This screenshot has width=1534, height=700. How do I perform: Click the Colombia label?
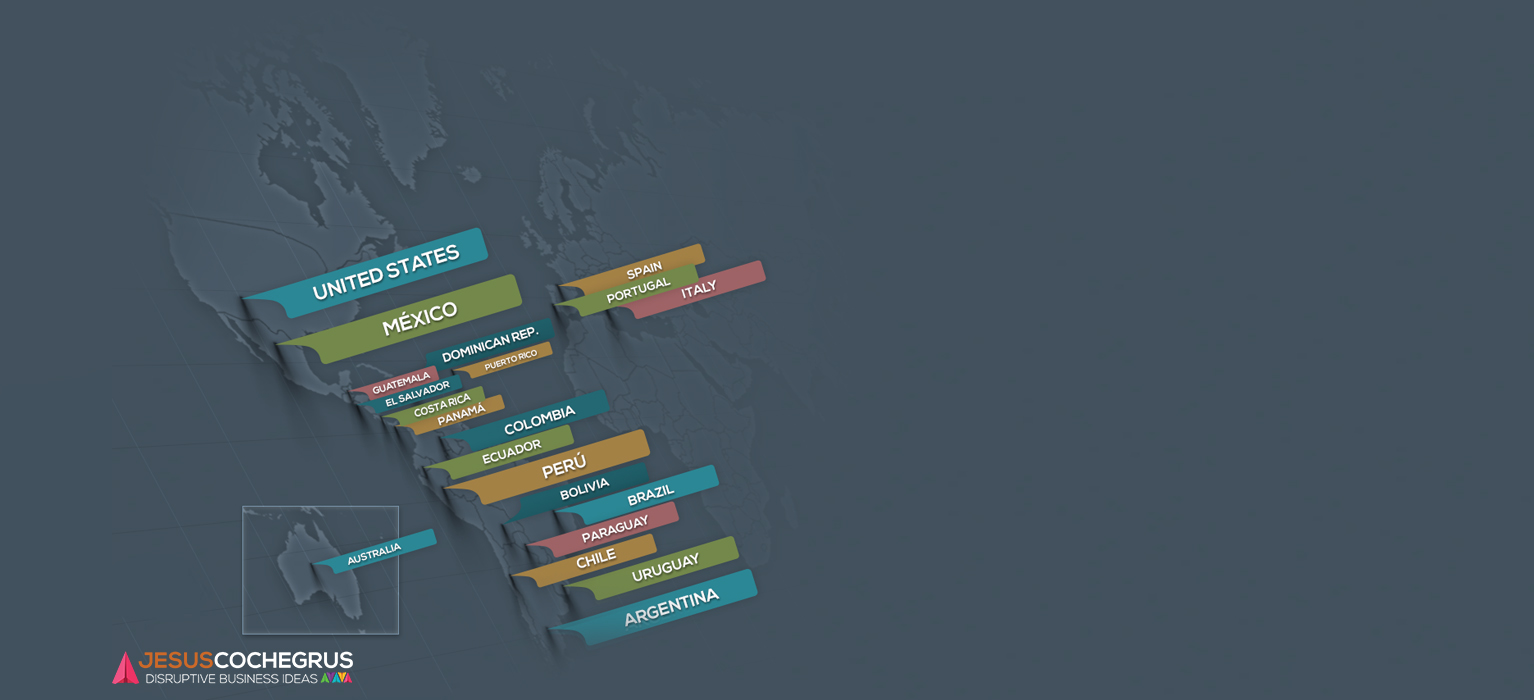[x=539, y=419]
